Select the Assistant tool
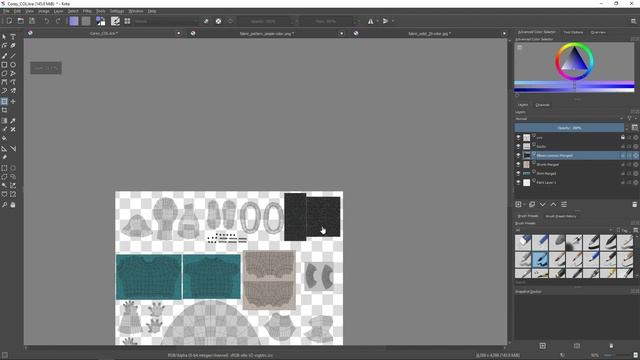This screenshot has height=360, width=640. [4, 149]
